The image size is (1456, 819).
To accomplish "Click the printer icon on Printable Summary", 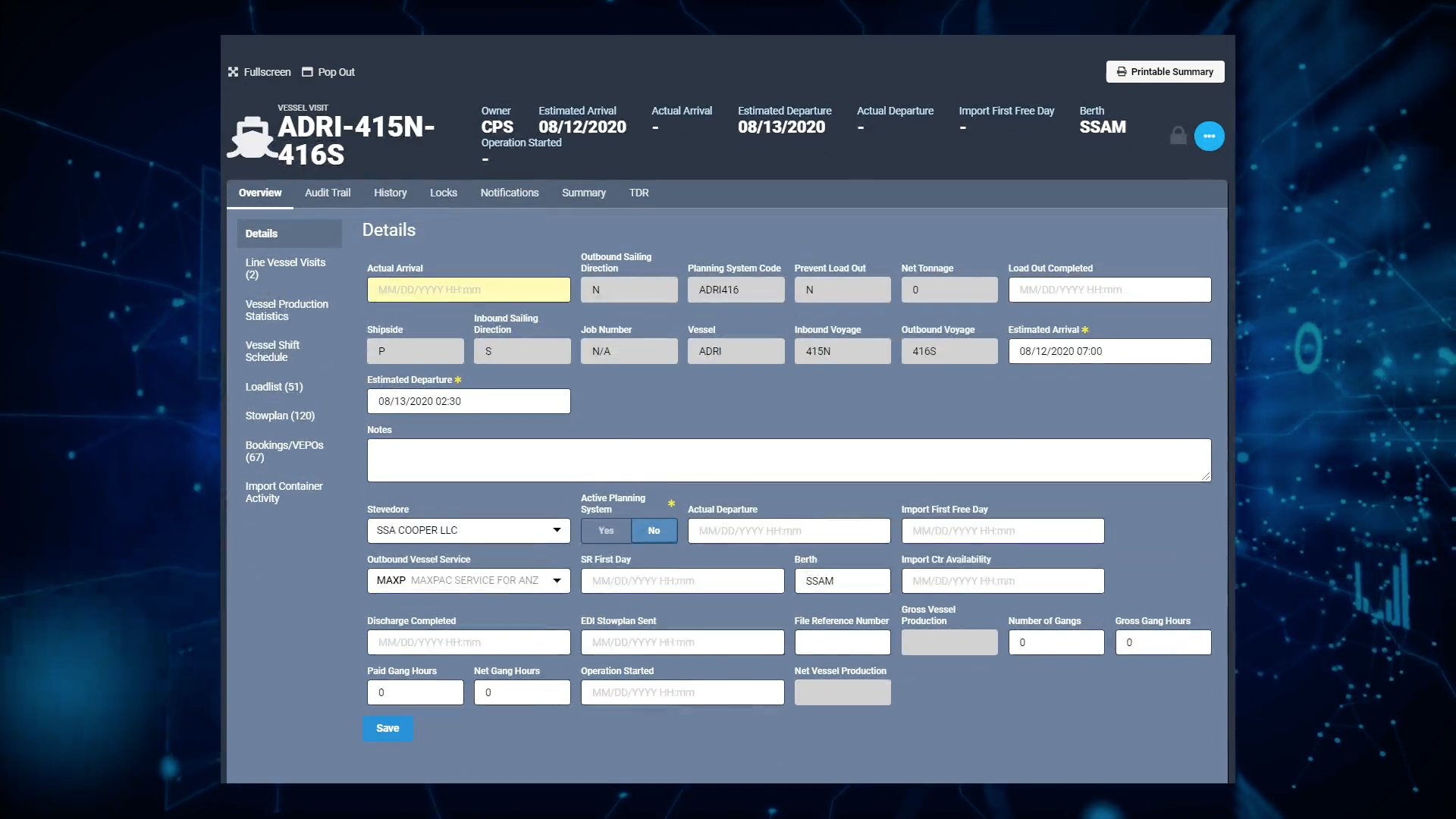I will click(x=1121, y=72).
